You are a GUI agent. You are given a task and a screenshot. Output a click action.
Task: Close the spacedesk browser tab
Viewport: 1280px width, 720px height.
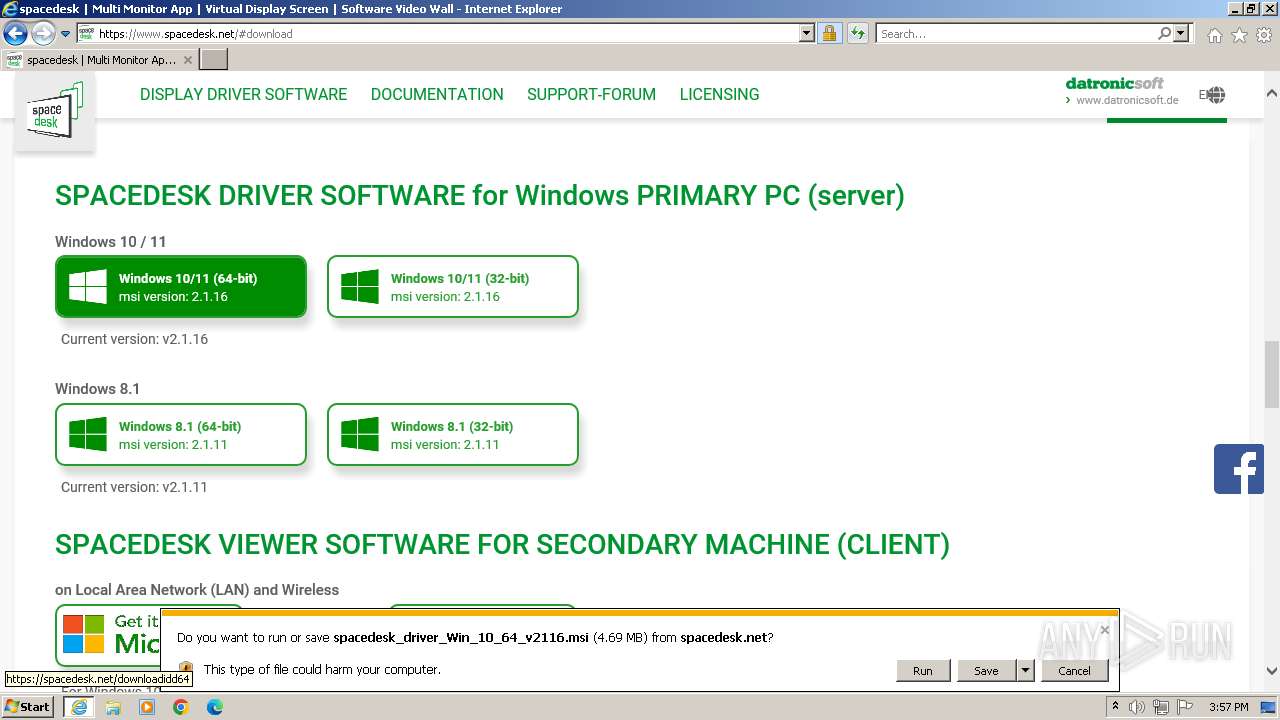pyautogui.click(x=187, y=60)
